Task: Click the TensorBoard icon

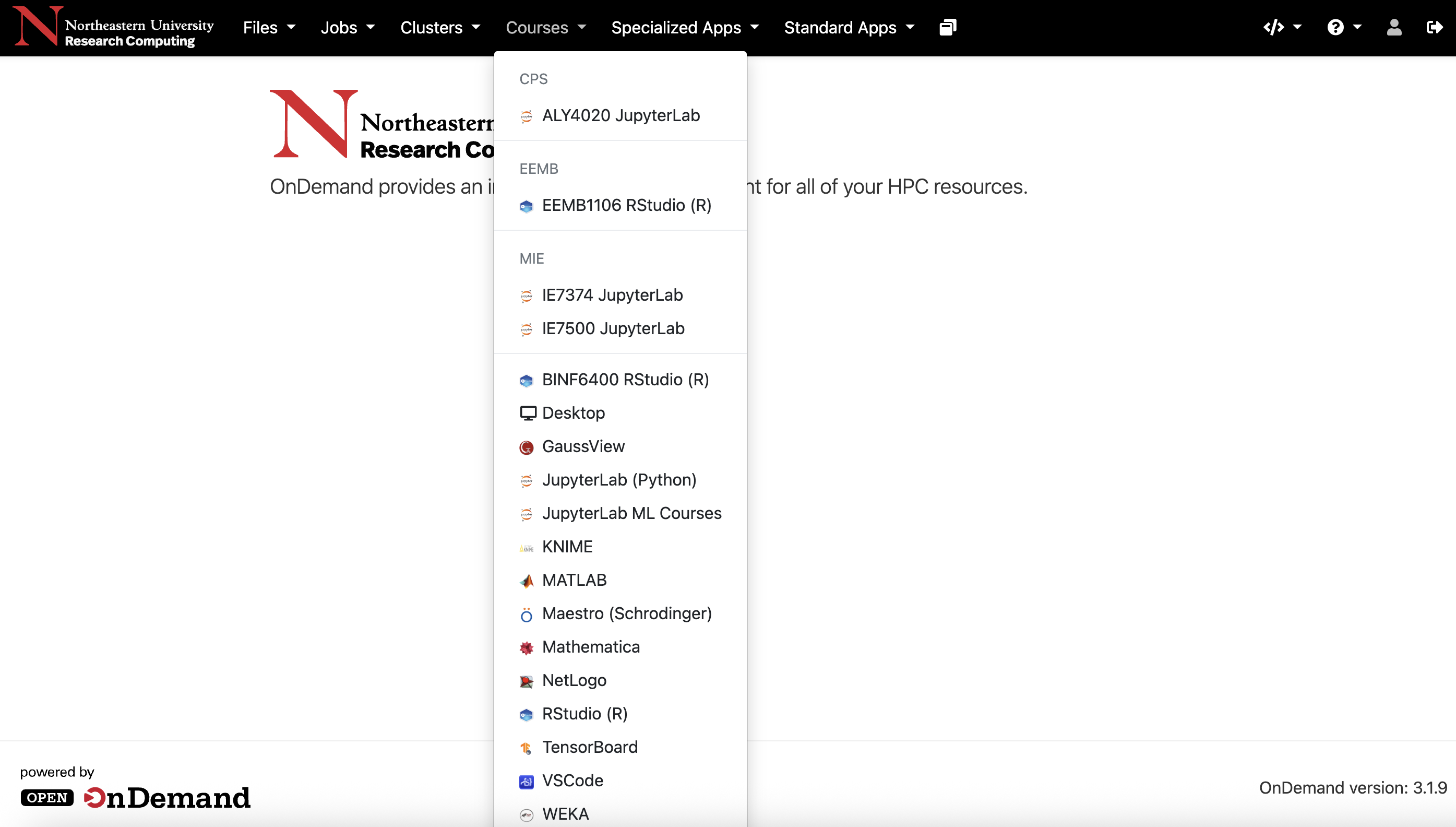Action: pyautogui.click(x=526, y=748)
